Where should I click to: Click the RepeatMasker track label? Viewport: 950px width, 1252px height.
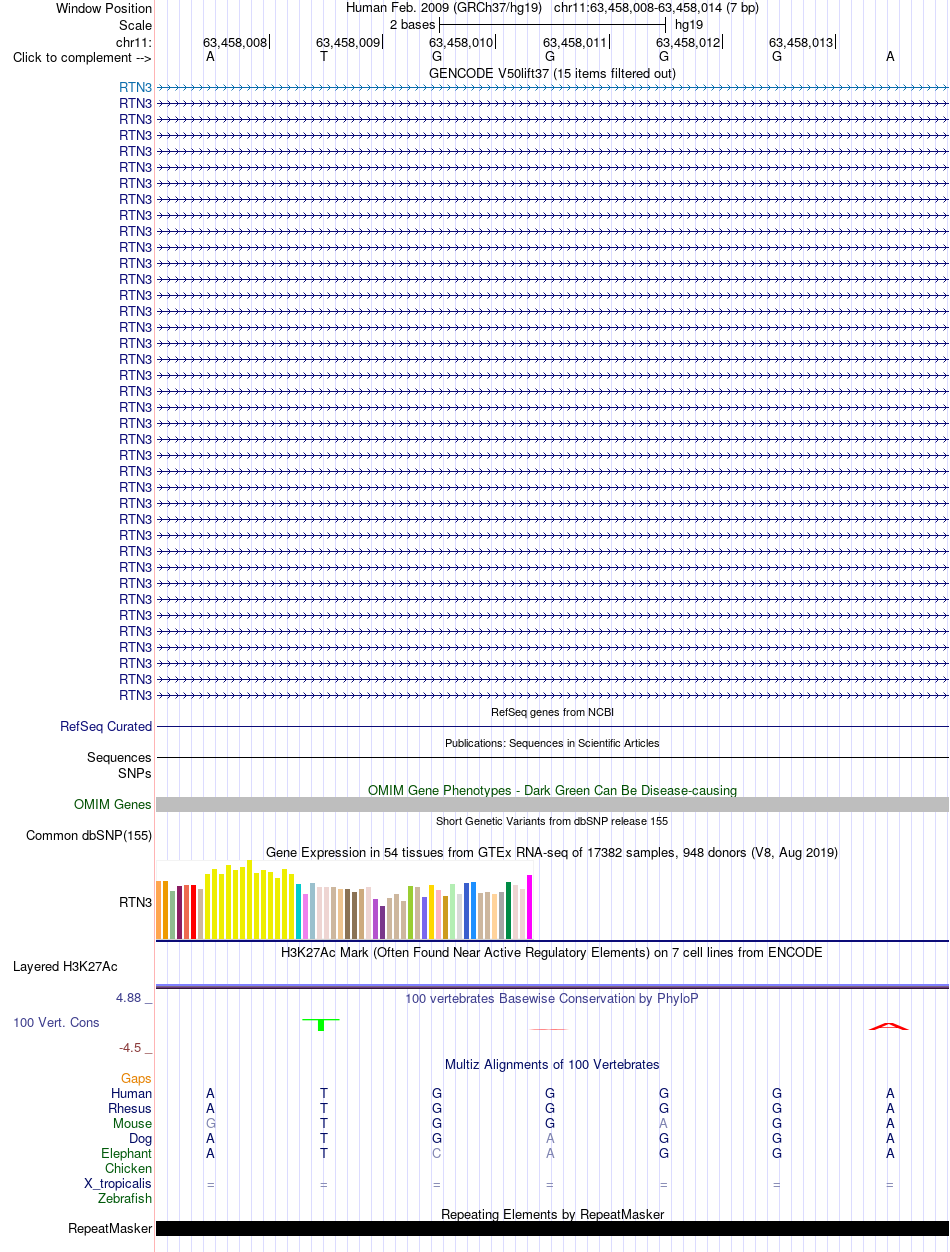pyautogui.click(x=110, y=1228)
